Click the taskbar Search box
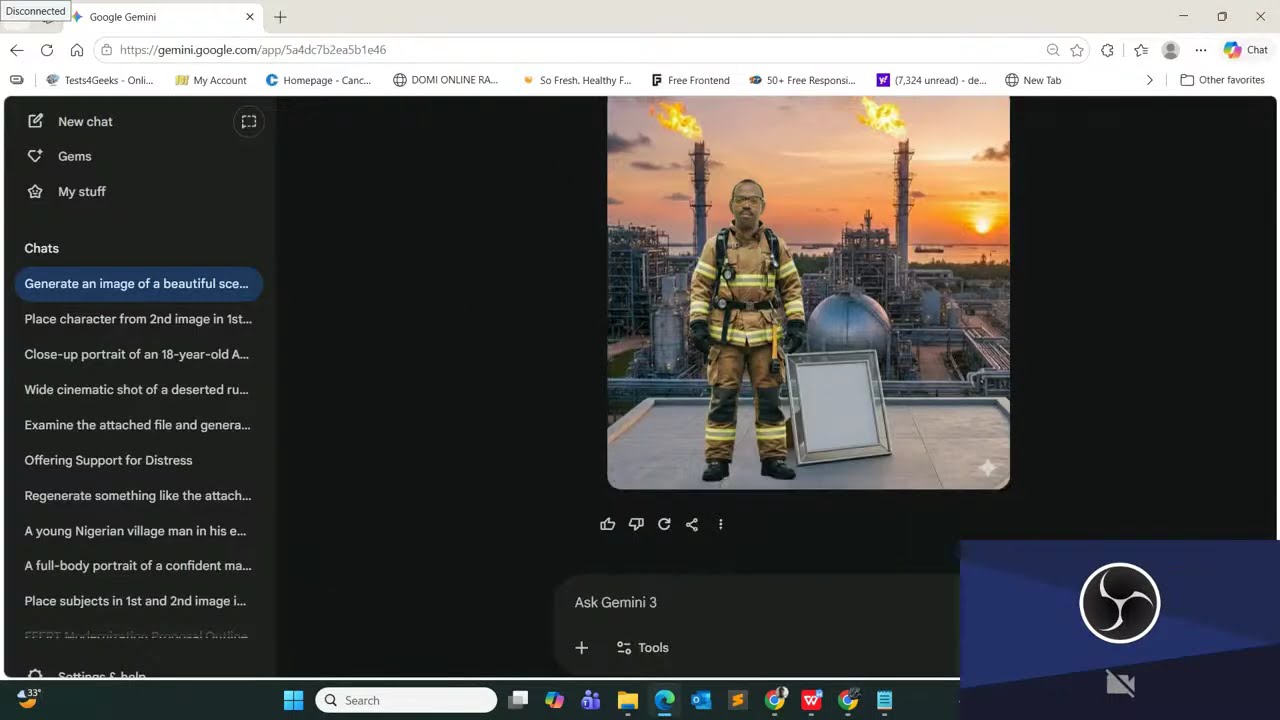Screen dimensions: 1280x720 tap(406, 700)
